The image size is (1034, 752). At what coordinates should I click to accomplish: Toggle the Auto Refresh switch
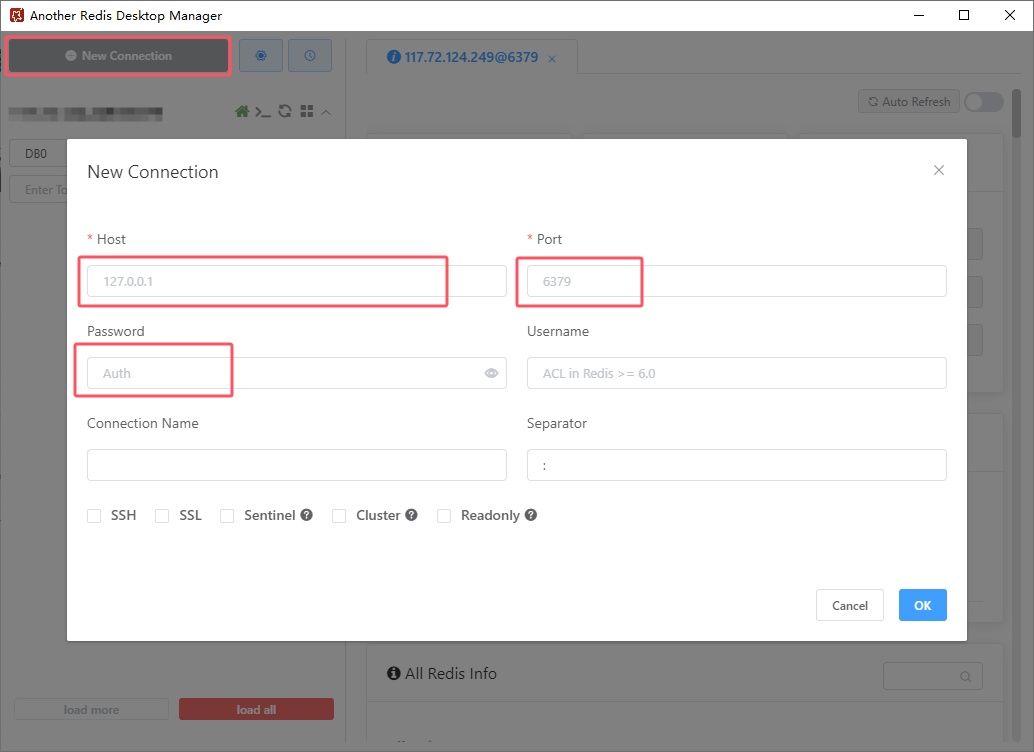pyautogui.click(x=983, y=102)
